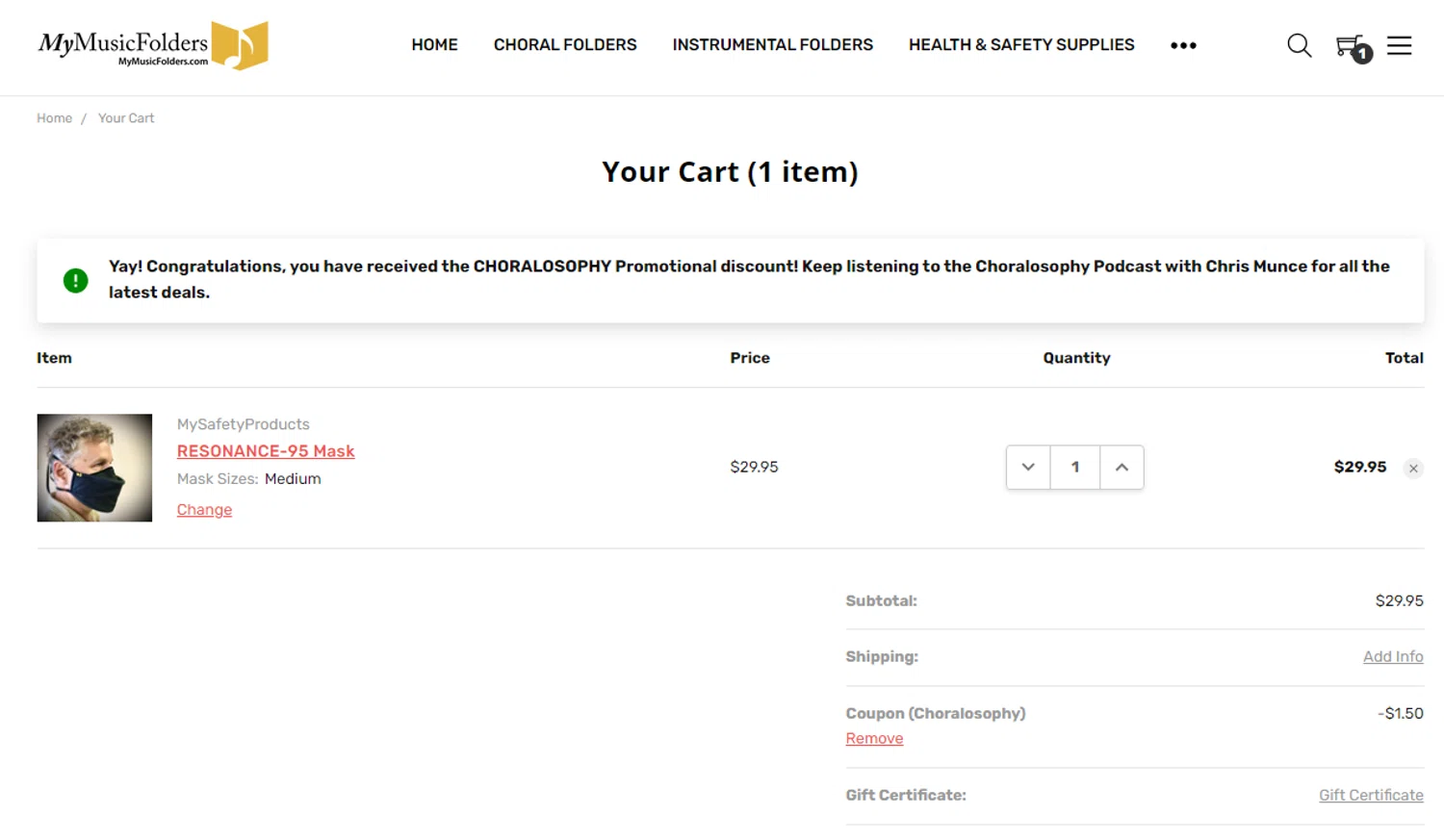Open the CHORAL FOLDERS menu
1444x840 pixels.
point(565,45)
